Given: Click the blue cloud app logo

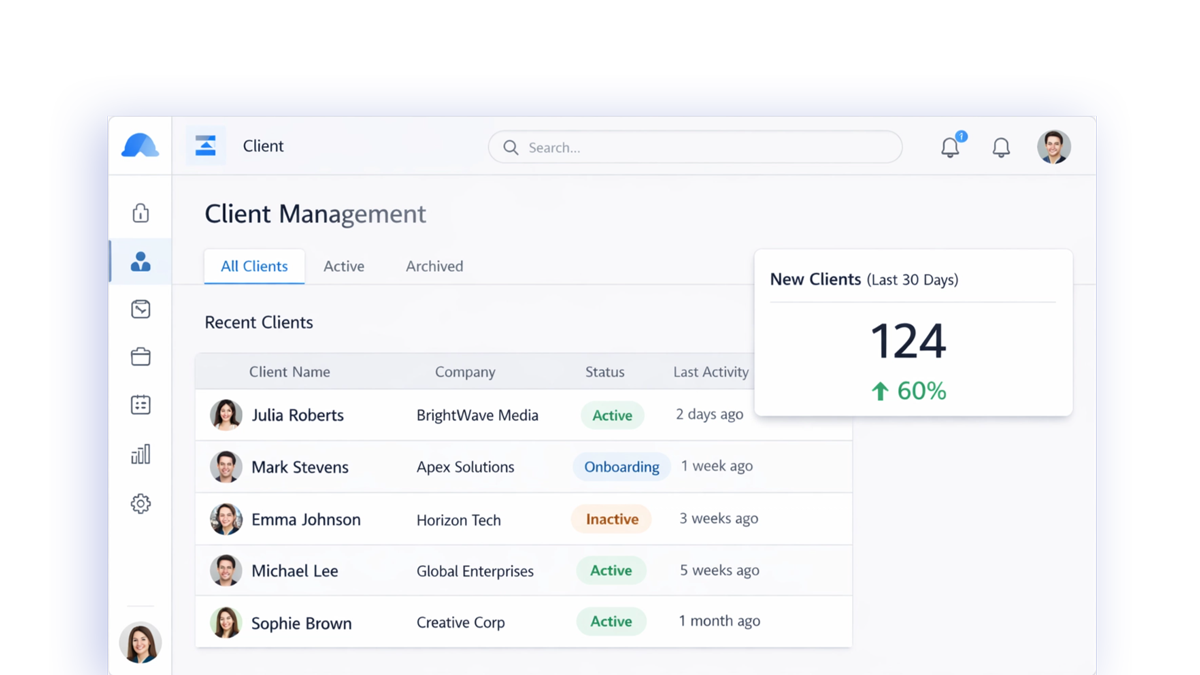Looking at the screenshot, I should tap(140, 146).
